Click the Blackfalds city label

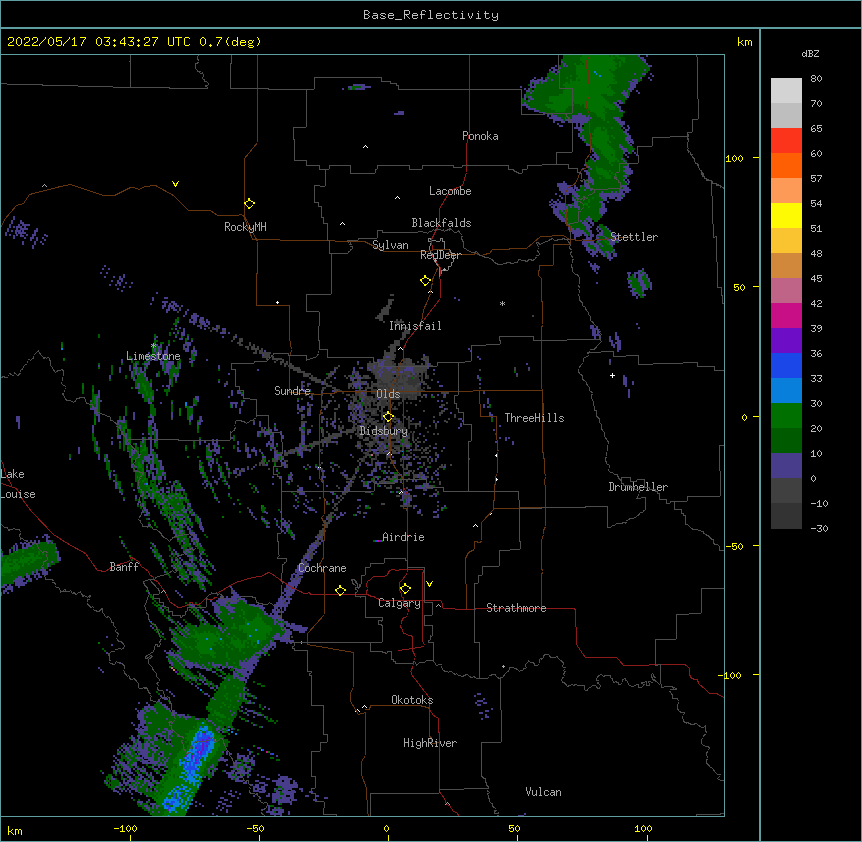coord(441,223)
